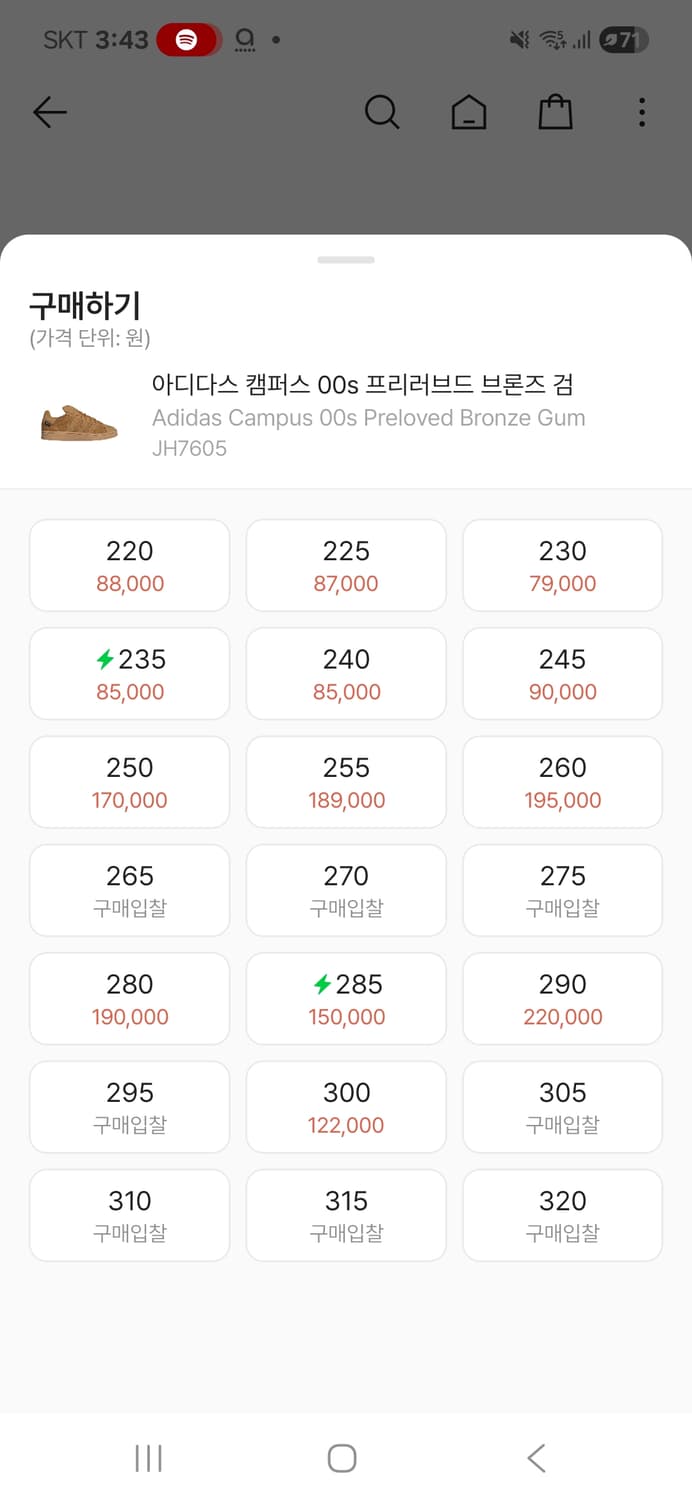
Task: Choose fast delivery size 285
Action: pyautogui.click(x=346, y=999)
